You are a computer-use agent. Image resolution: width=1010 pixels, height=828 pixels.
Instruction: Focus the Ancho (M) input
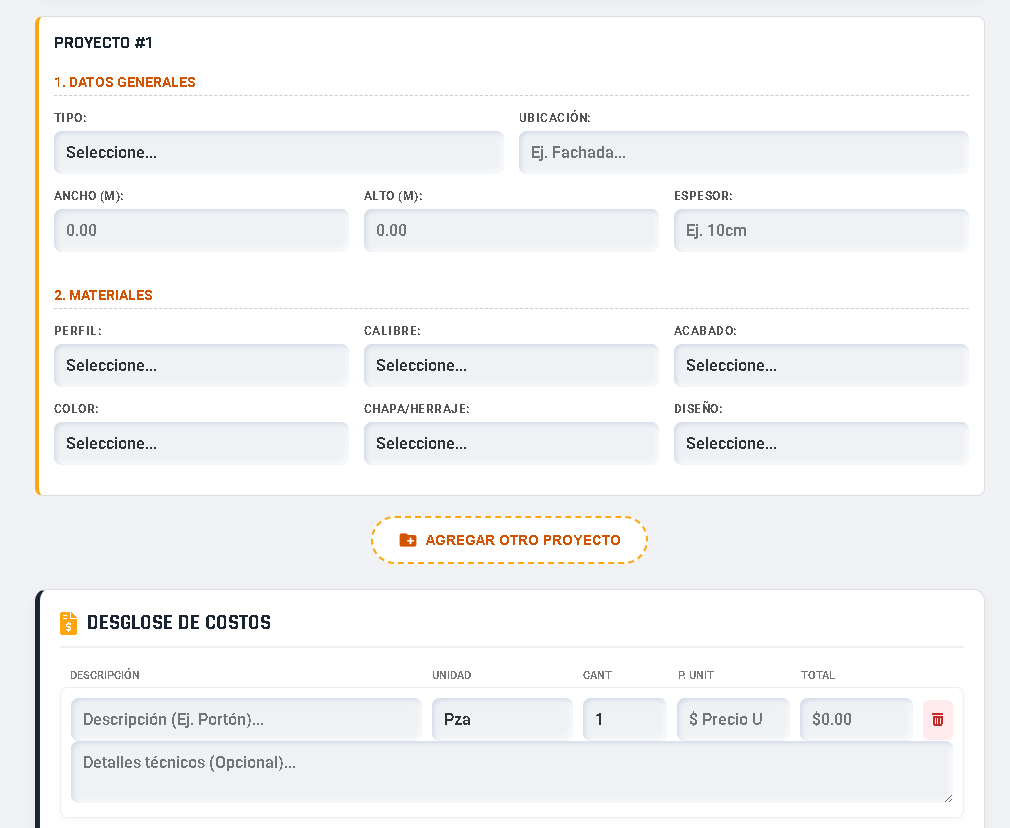[201, 231]
